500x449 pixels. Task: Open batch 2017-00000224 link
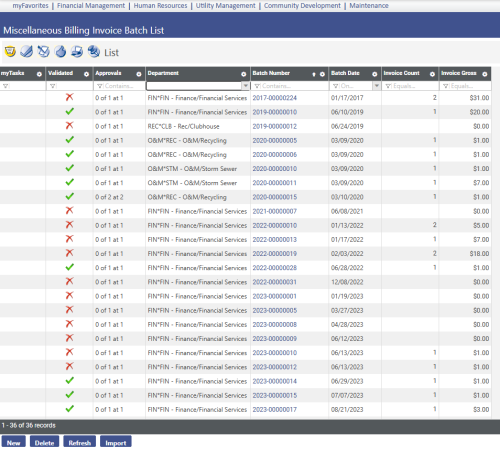point(274,98)
